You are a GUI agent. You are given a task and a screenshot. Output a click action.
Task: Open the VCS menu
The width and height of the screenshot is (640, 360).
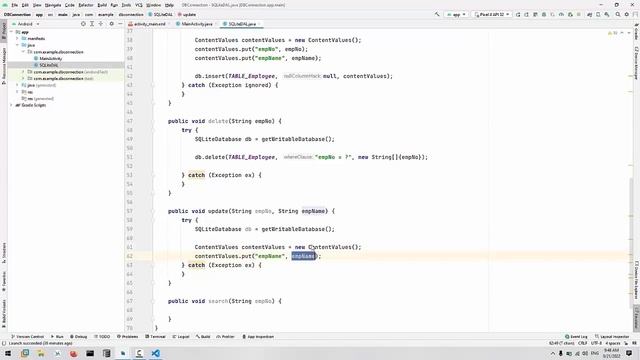point(139,5)
